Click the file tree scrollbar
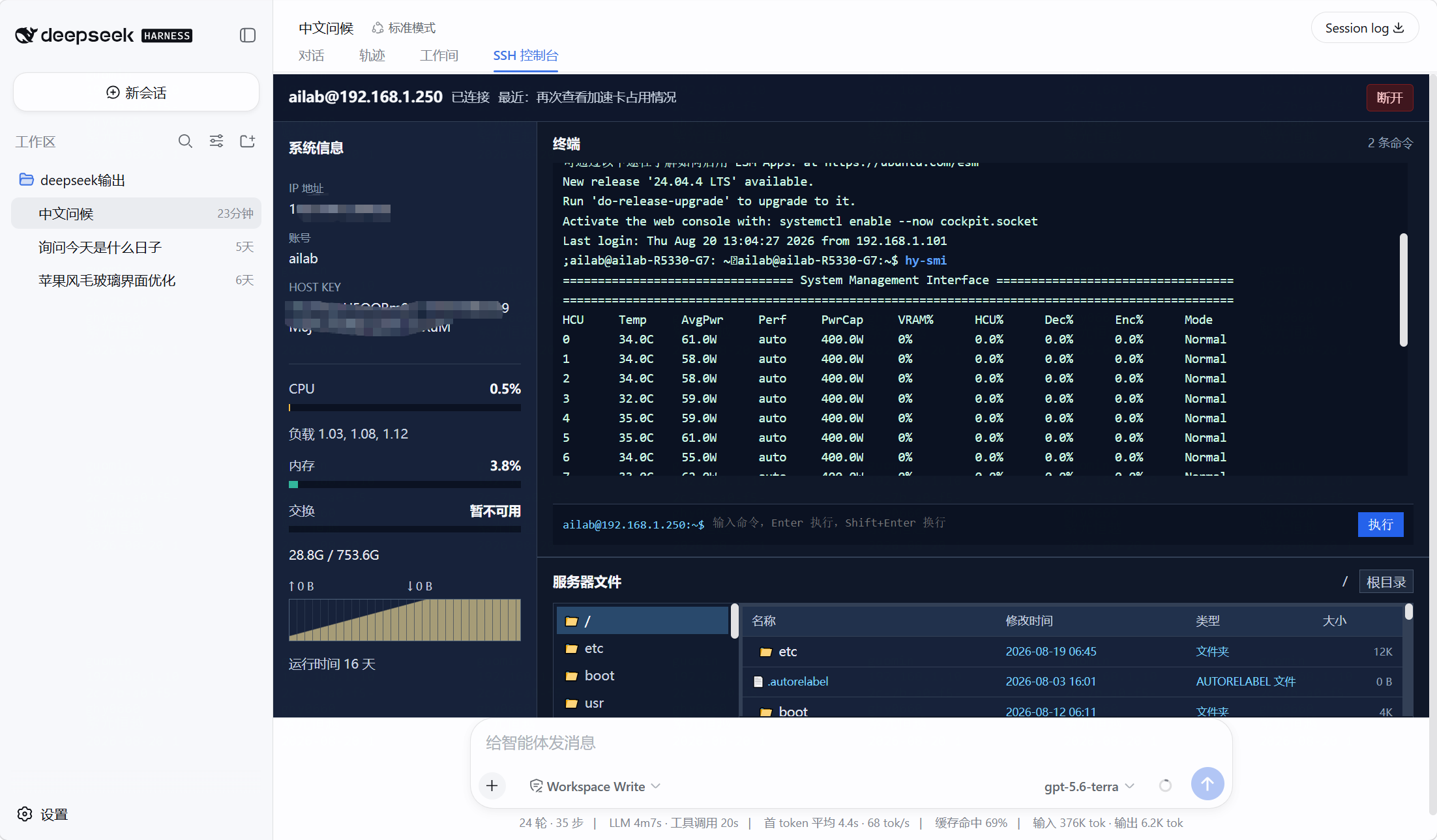Viewport: 1437px width, 840px height. 735,621
